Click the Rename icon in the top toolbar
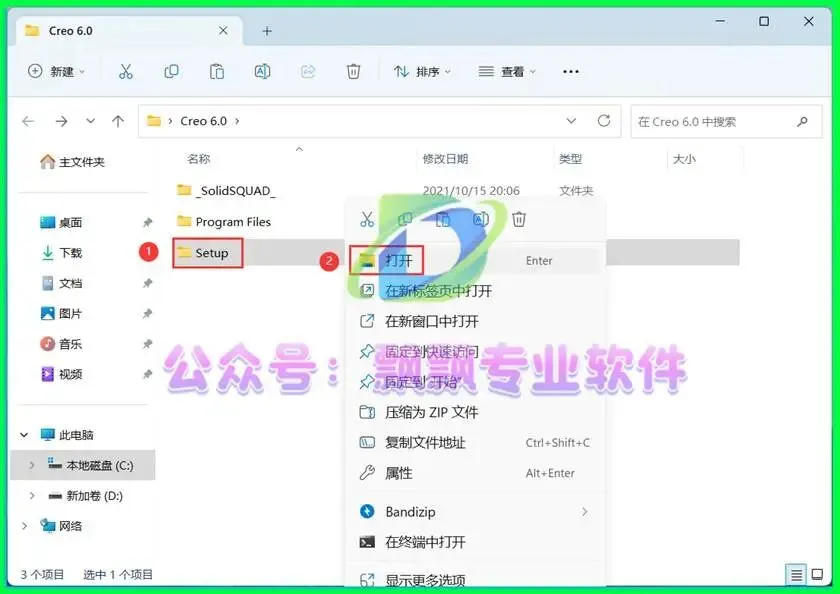Image resolution: width=840 pixels, height=594 pixels. (262, 71)
